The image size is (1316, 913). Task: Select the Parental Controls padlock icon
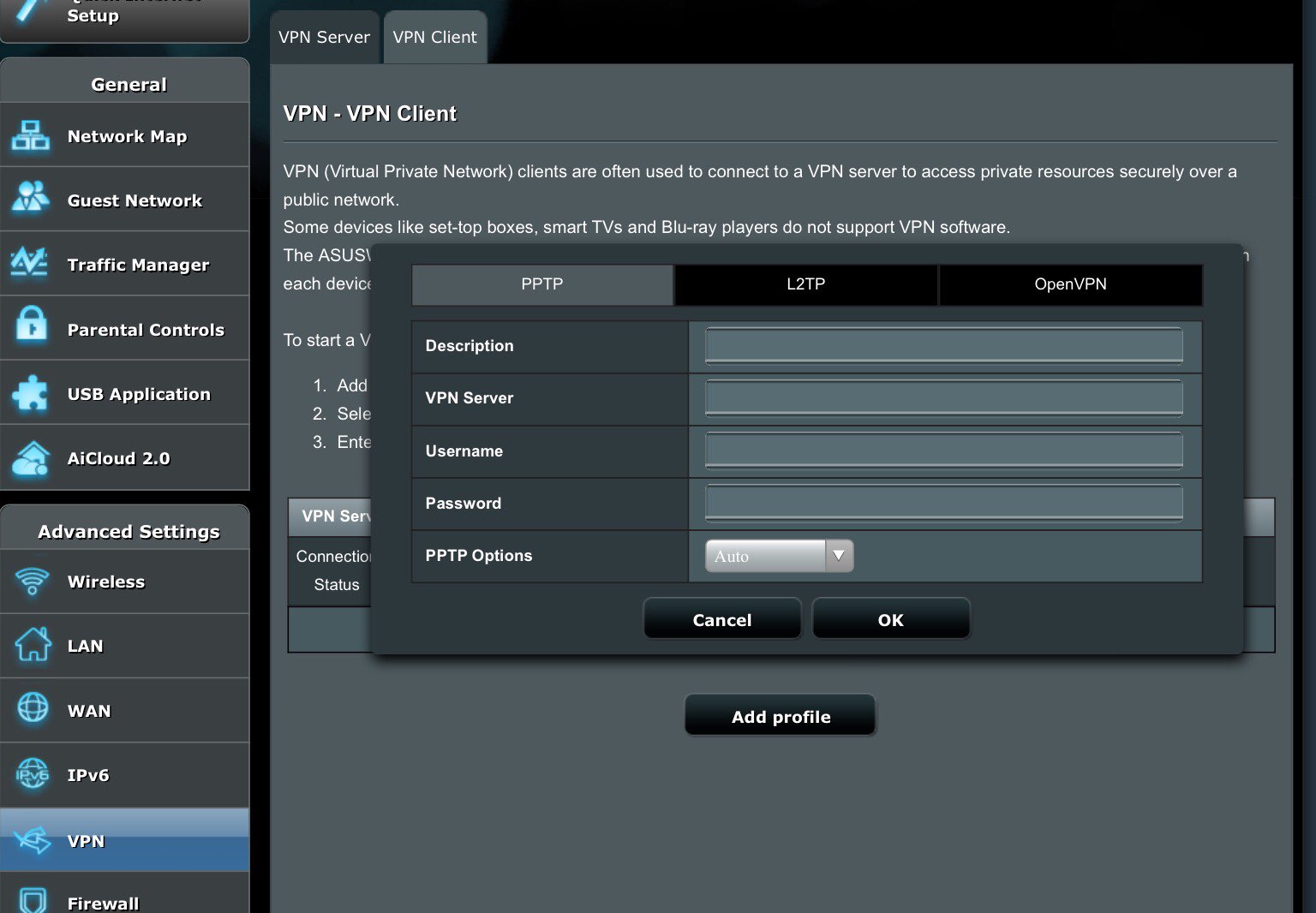(x=32, y=325)
